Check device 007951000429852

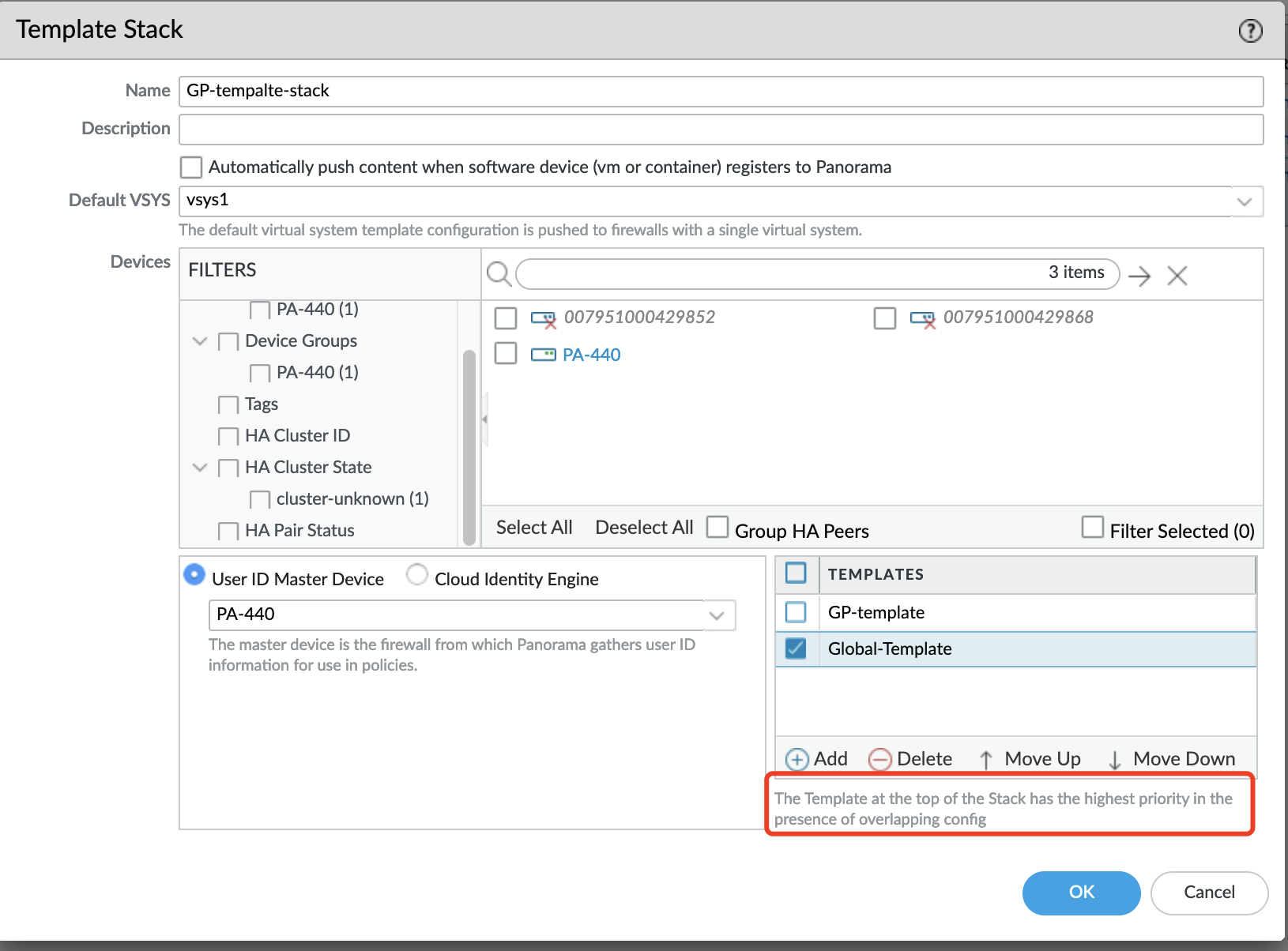pos(506,318)
